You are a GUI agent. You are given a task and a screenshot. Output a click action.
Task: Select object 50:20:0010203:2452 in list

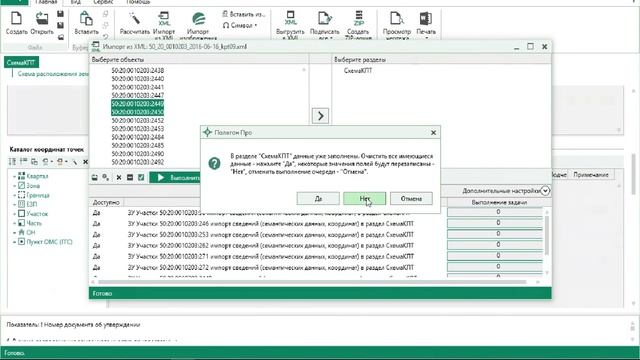(x=138, y=121)
